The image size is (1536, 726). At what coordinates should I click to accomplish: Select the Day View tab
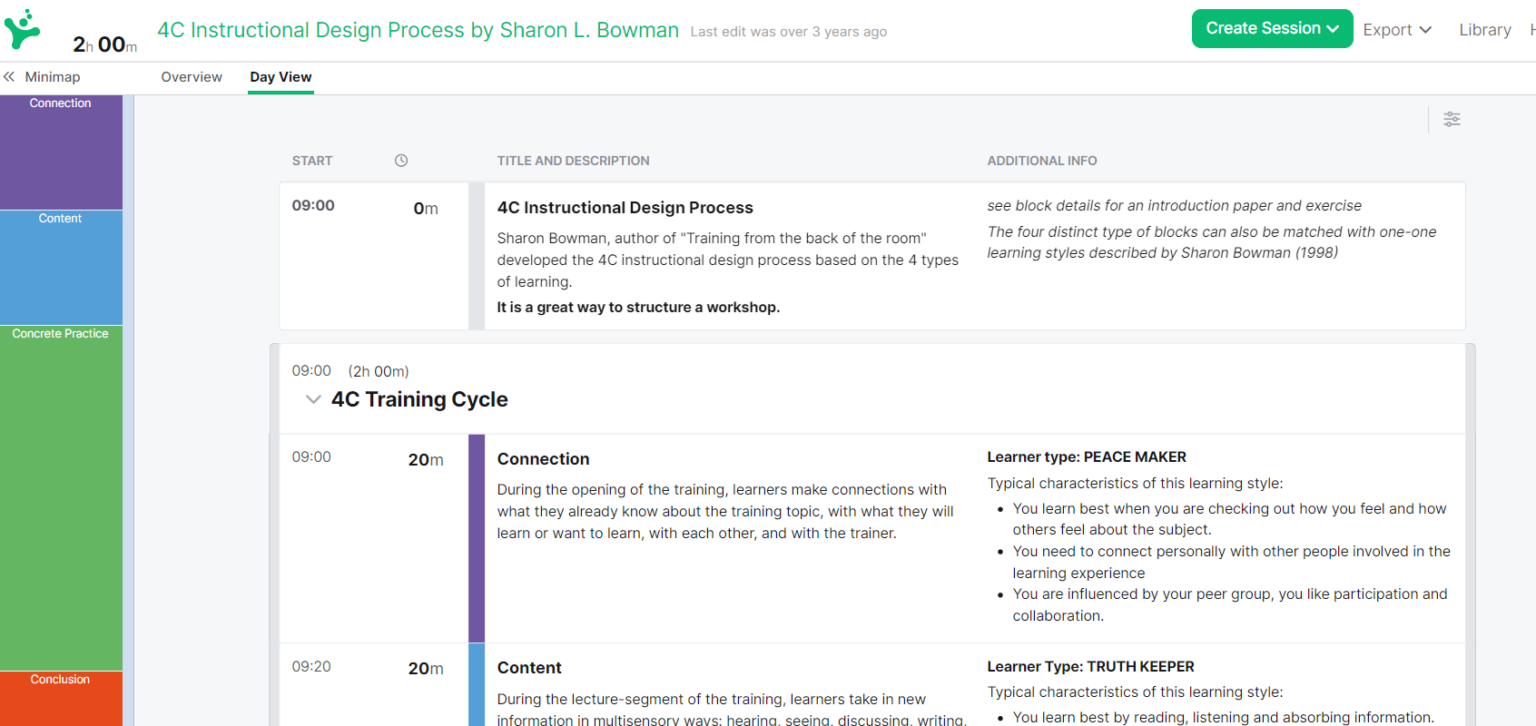point(280,76)
